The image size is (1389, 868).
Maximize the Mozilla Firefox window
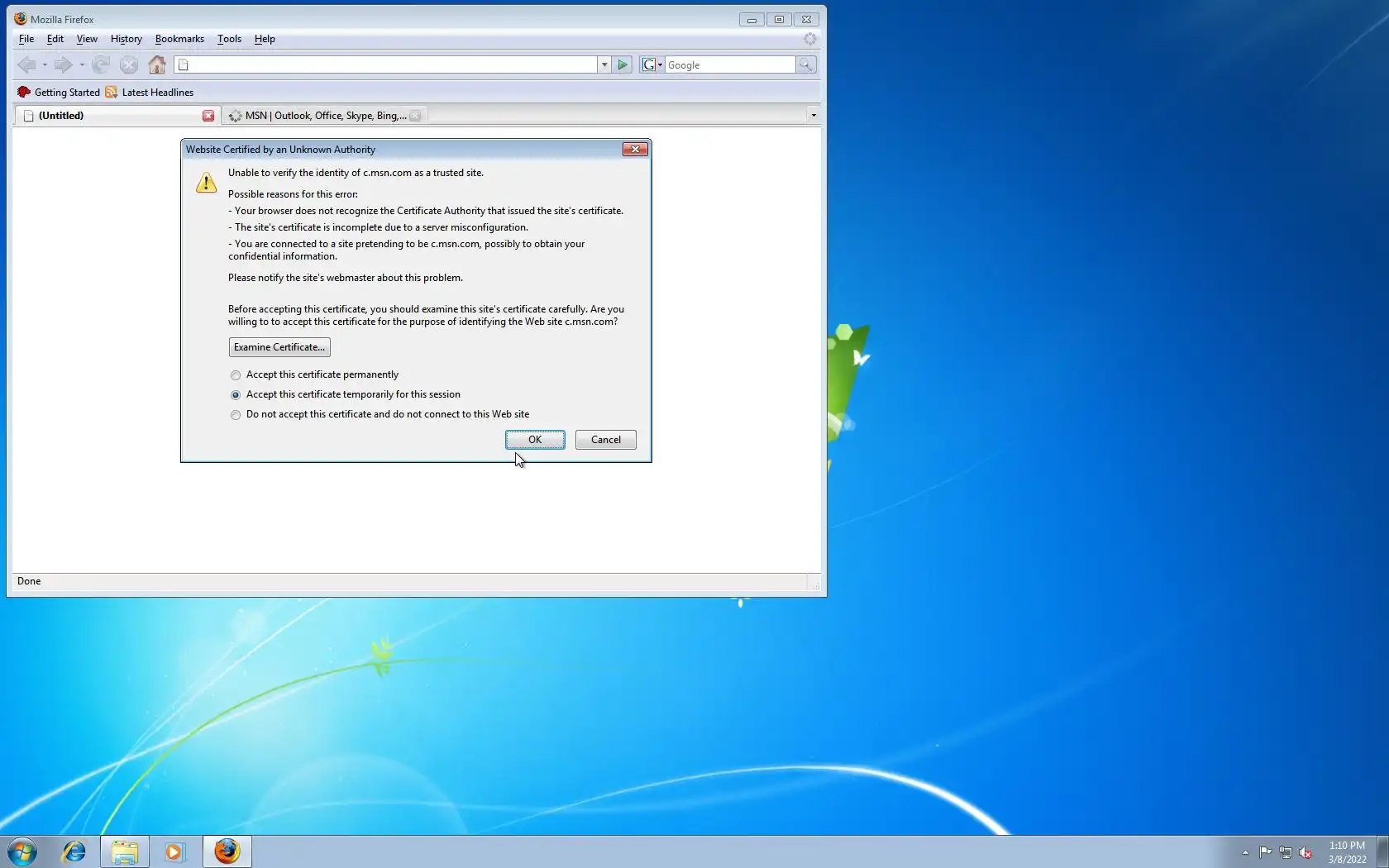pyautogui.click(x=779, y=19)
